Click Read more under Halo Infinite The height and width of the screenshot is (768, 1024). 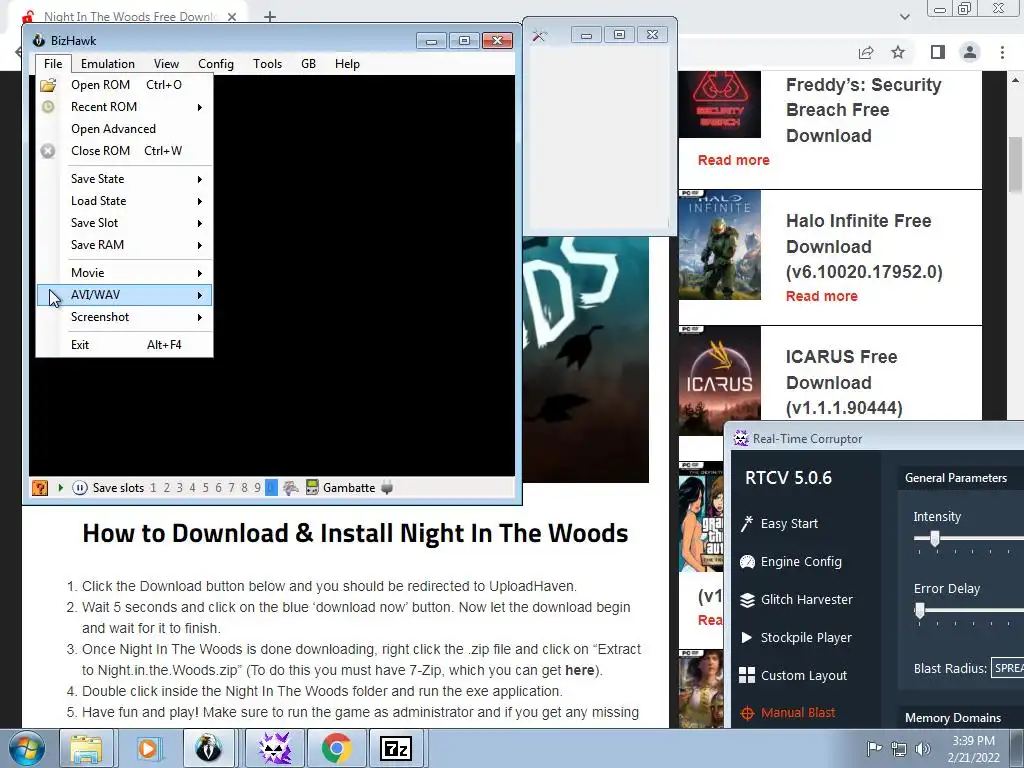[822, 296]
